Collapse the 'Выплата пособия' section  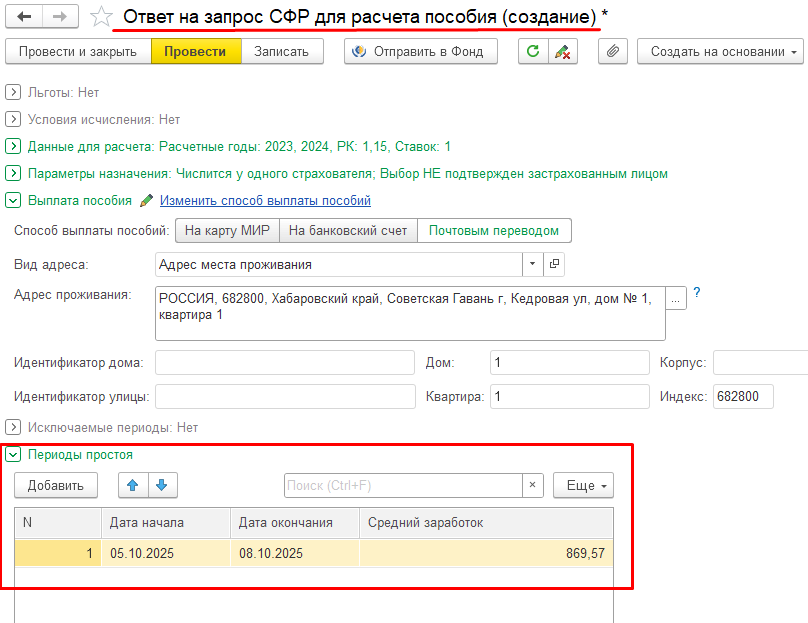[x=13, y=200]
